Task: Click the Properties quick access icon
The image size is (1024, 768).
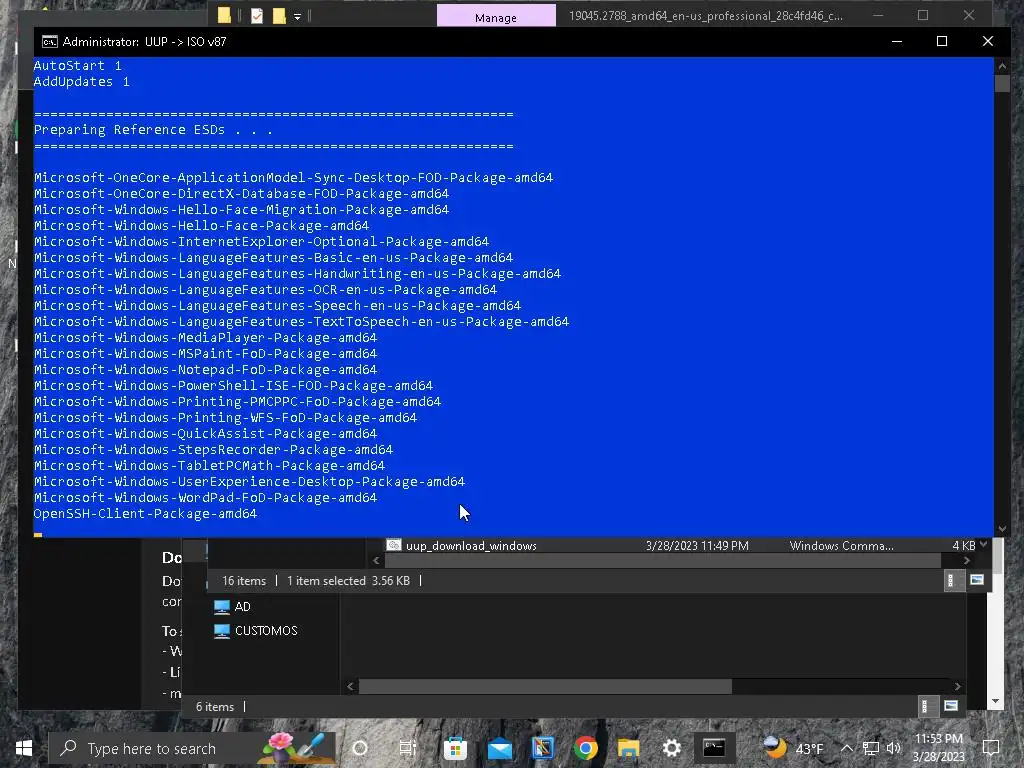Action: 257,15
